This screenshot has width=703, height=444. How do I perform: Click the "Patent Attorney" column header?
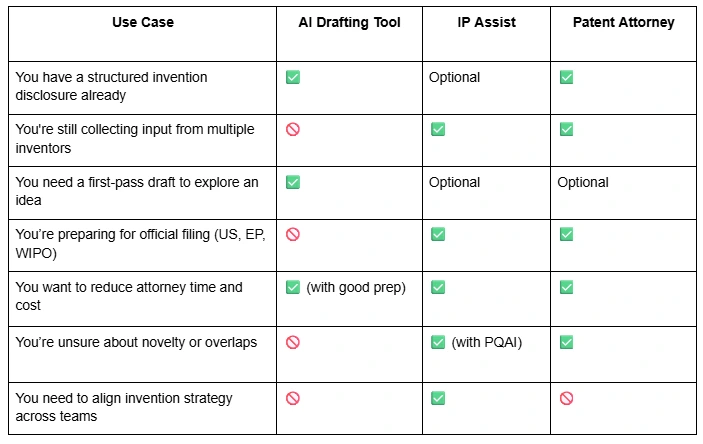point(622,22)
